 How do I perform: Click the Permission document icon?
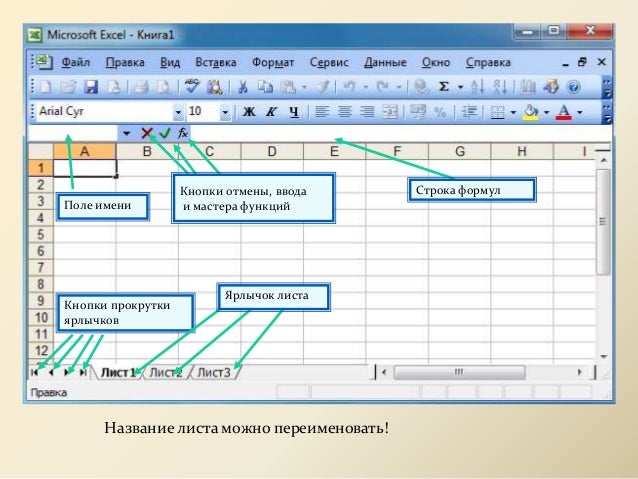coord(113,87)
